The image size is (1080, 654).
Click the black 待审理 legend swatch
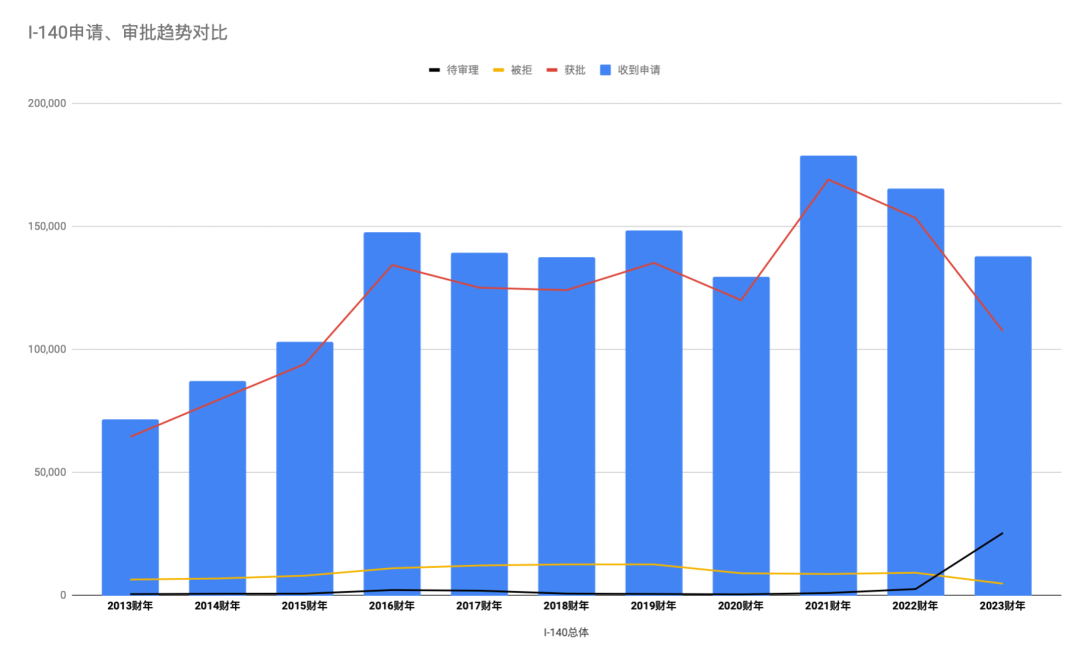pyautogui.click(x=434, y=70)
